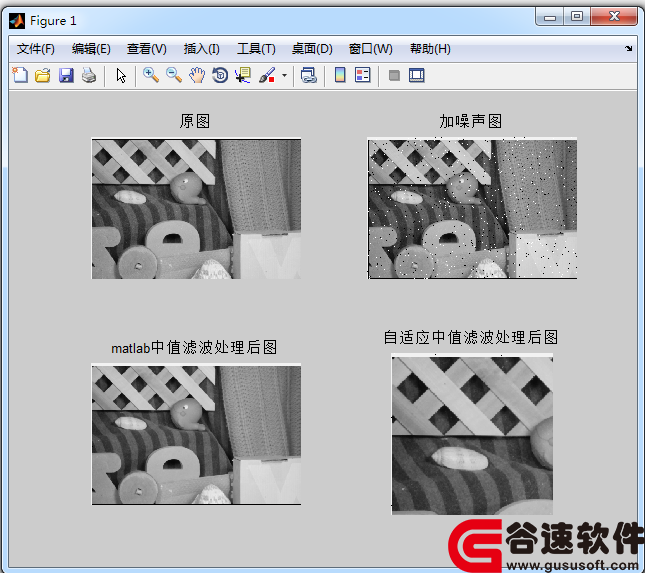Click the Link Plot icon
Screen dimensions: 645x573
point(309,75)
